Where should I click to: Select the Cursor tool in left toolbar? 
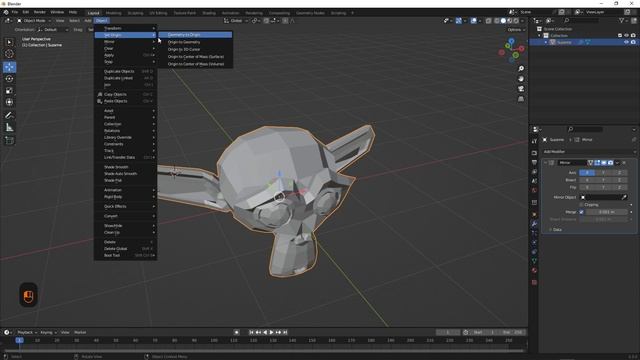click(x=9, y=54)
